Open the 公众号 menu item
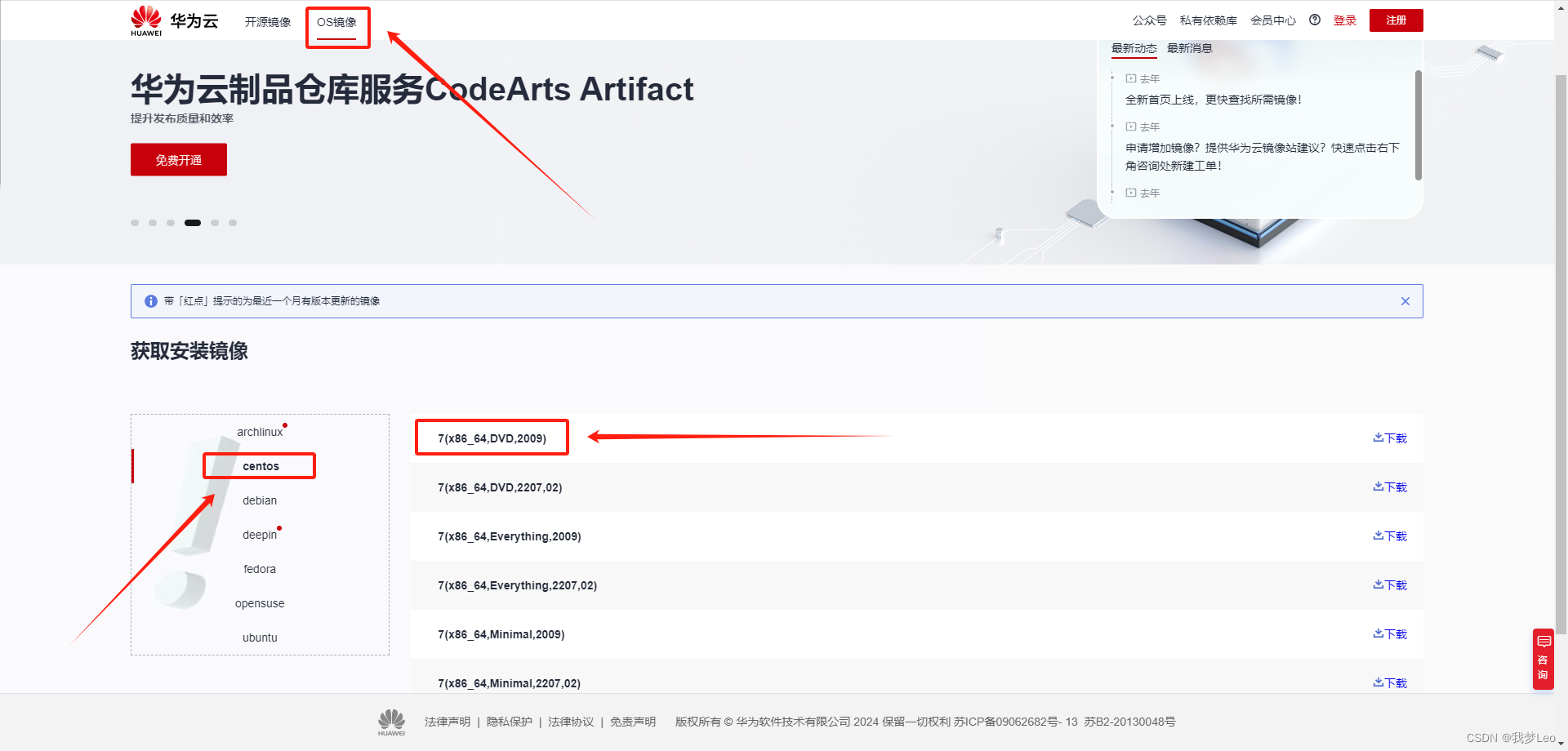 (1149, 20)
